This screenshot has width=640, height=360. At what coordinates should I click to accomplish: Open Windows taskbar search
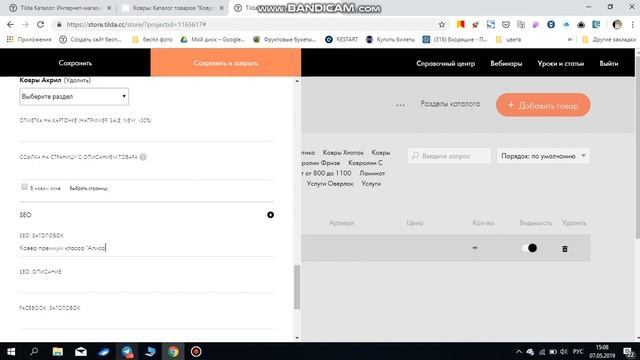pyautogui.click(x=34, y=351)
